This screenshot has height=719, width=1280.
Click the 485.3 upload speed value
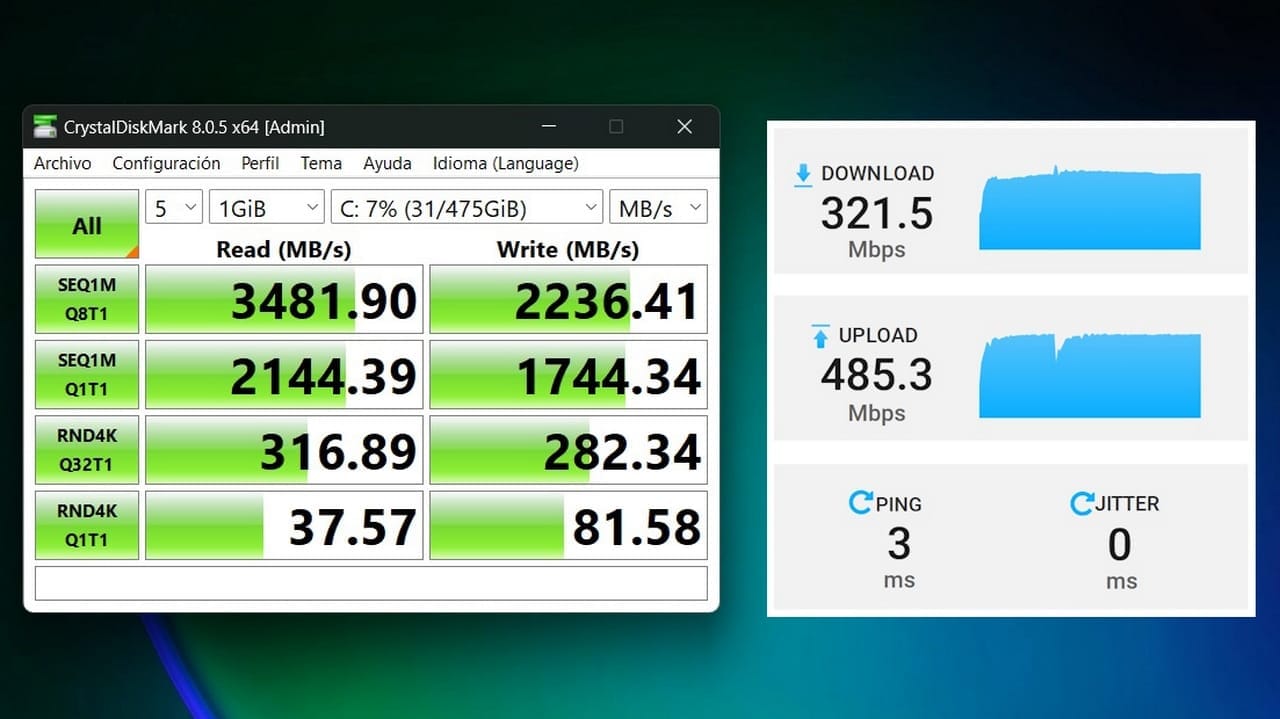click(877, 375)
